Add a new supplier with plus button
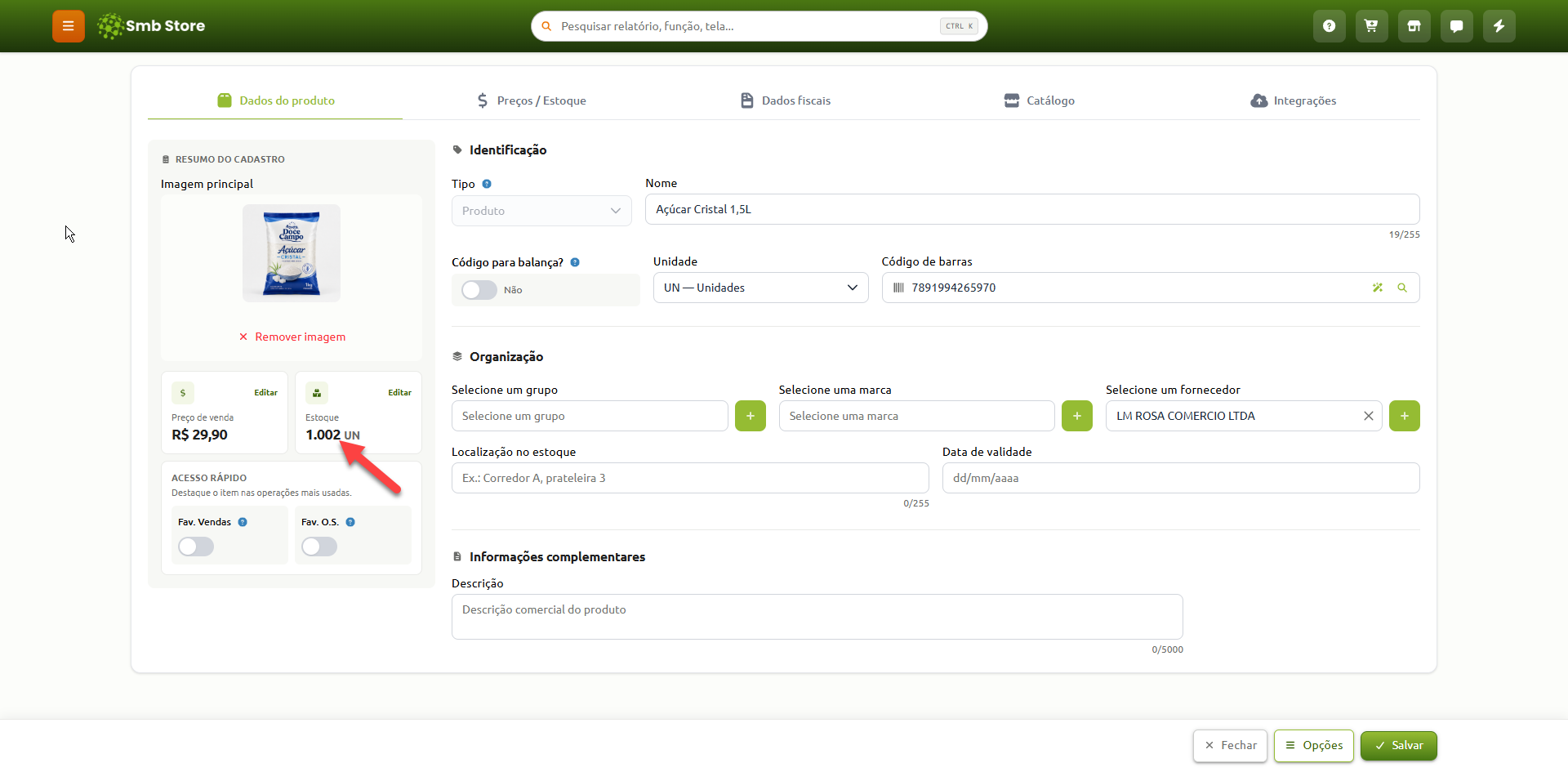1568x772 pixels. point(1405,416)
